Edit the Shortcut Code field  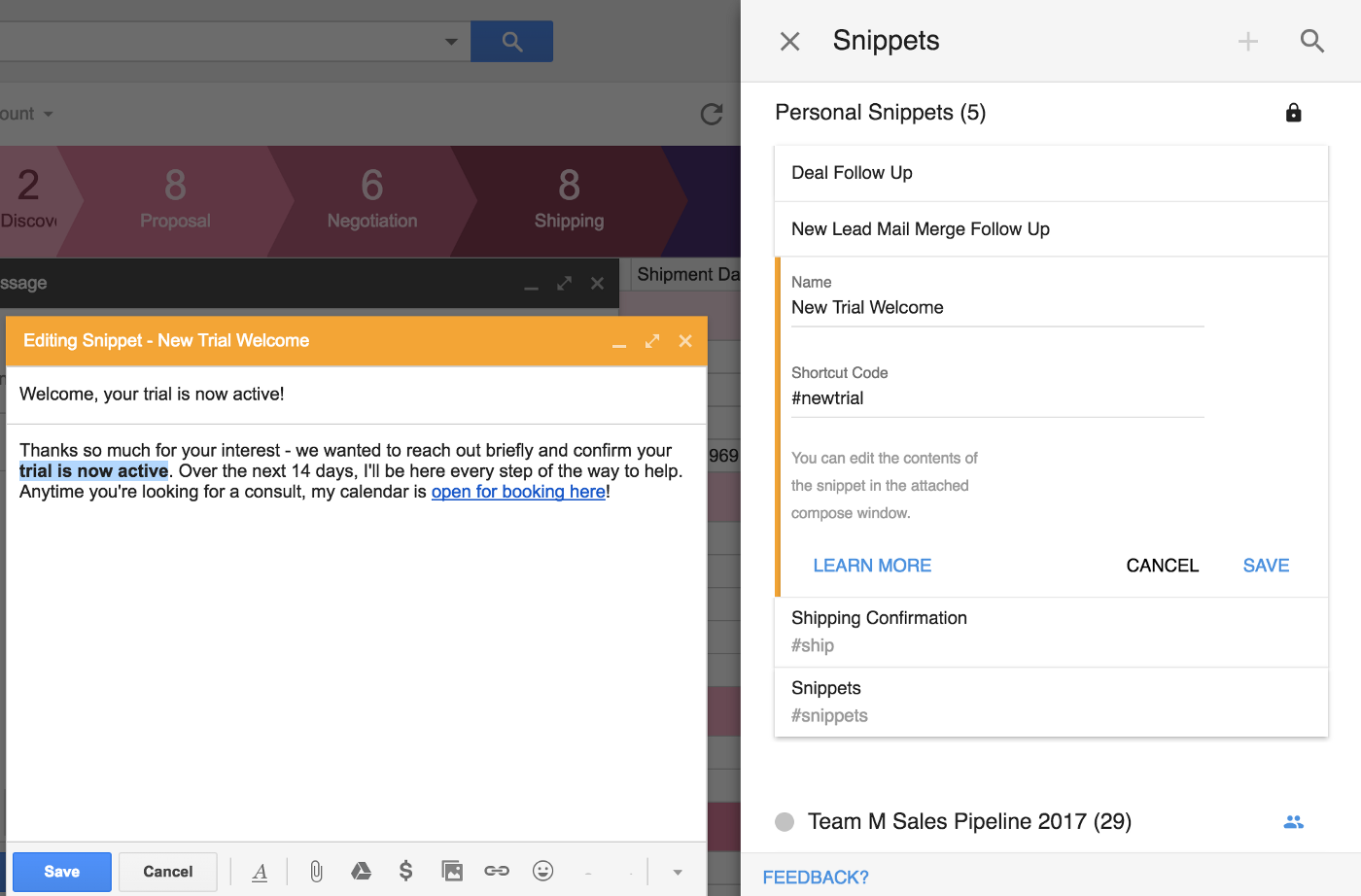(x=996, y=398)
